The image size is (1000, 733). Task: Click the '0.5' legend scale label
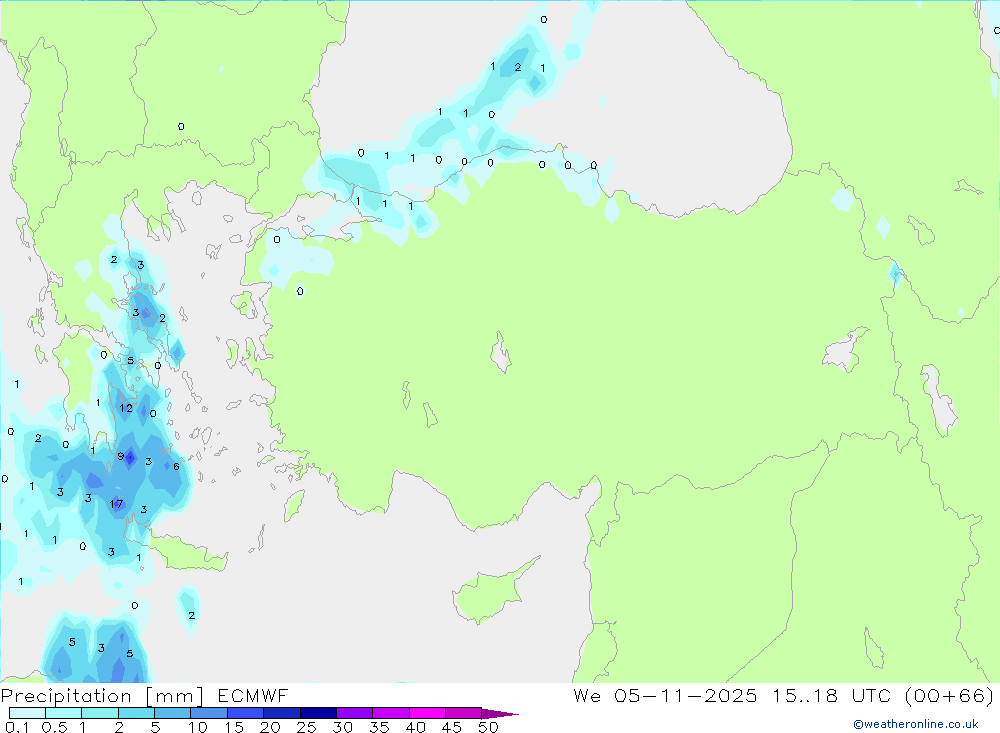click(54, 727)
